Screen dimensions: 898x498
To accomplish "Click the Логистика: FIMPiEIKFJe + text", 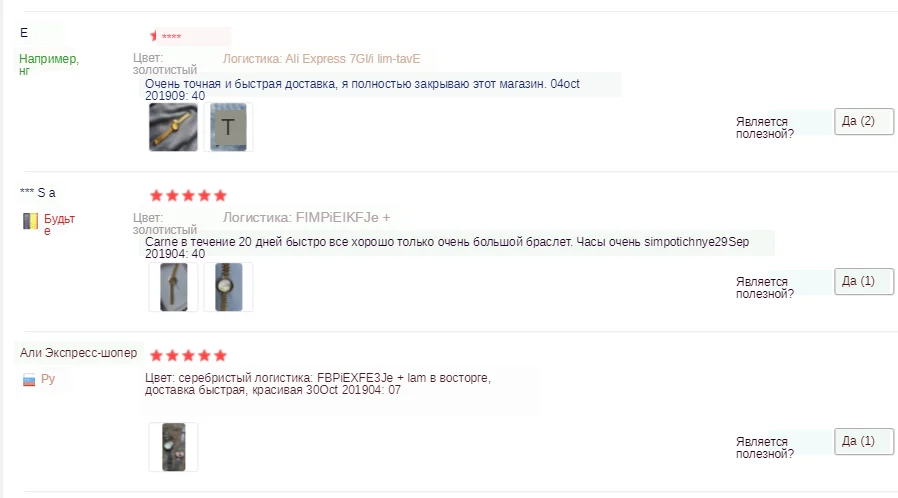I will (306, 218).
